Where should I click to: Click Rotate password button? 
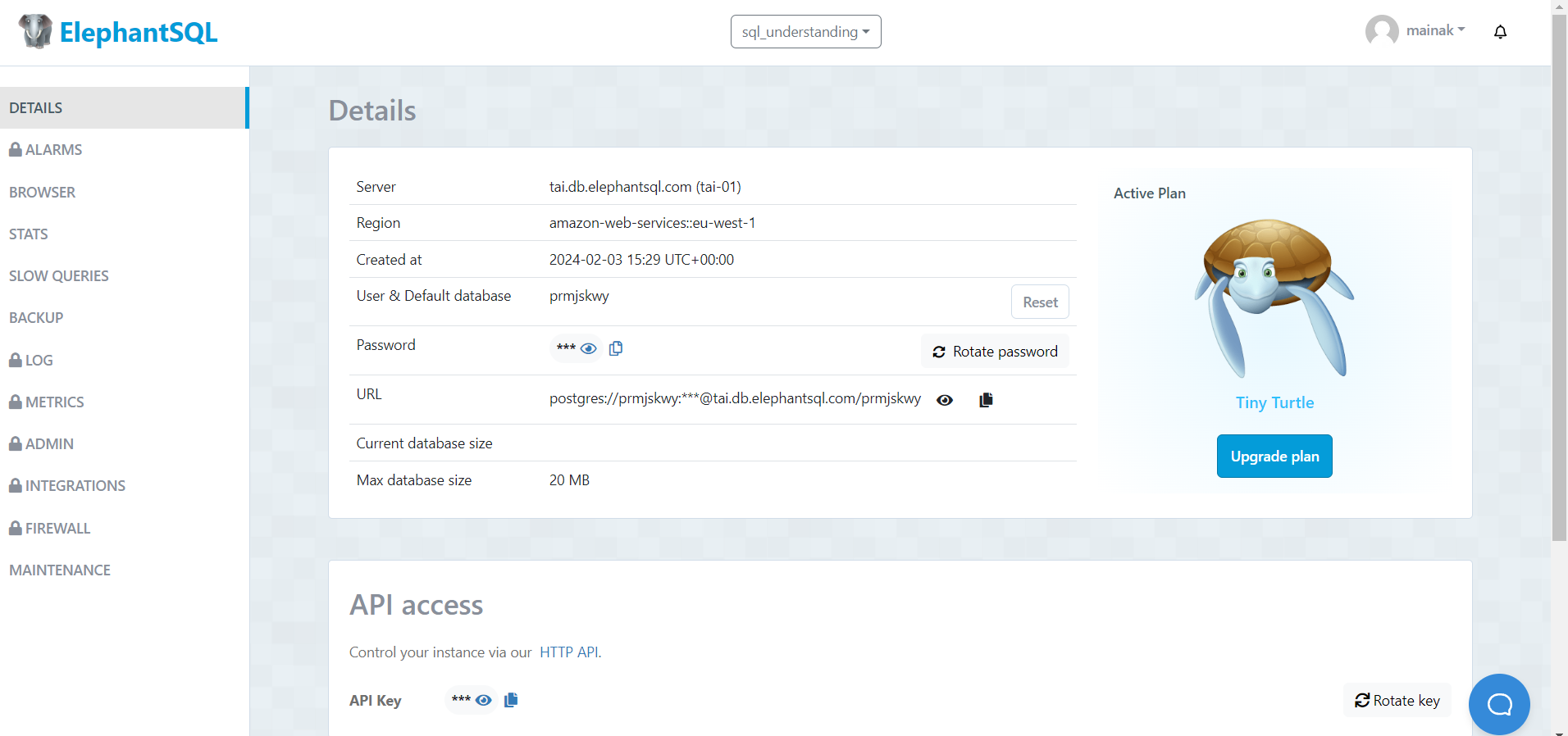tap(995, 352)
